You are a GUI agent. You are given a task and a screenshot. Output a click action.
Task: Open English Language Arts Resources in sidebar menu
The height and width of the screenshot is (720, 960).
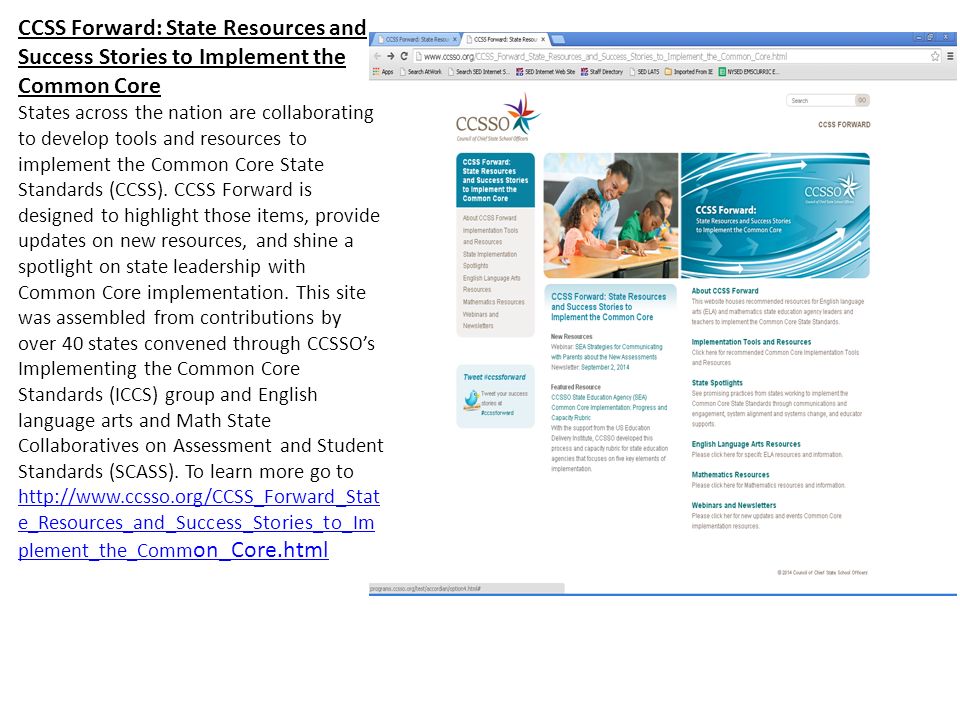[491, 283]
